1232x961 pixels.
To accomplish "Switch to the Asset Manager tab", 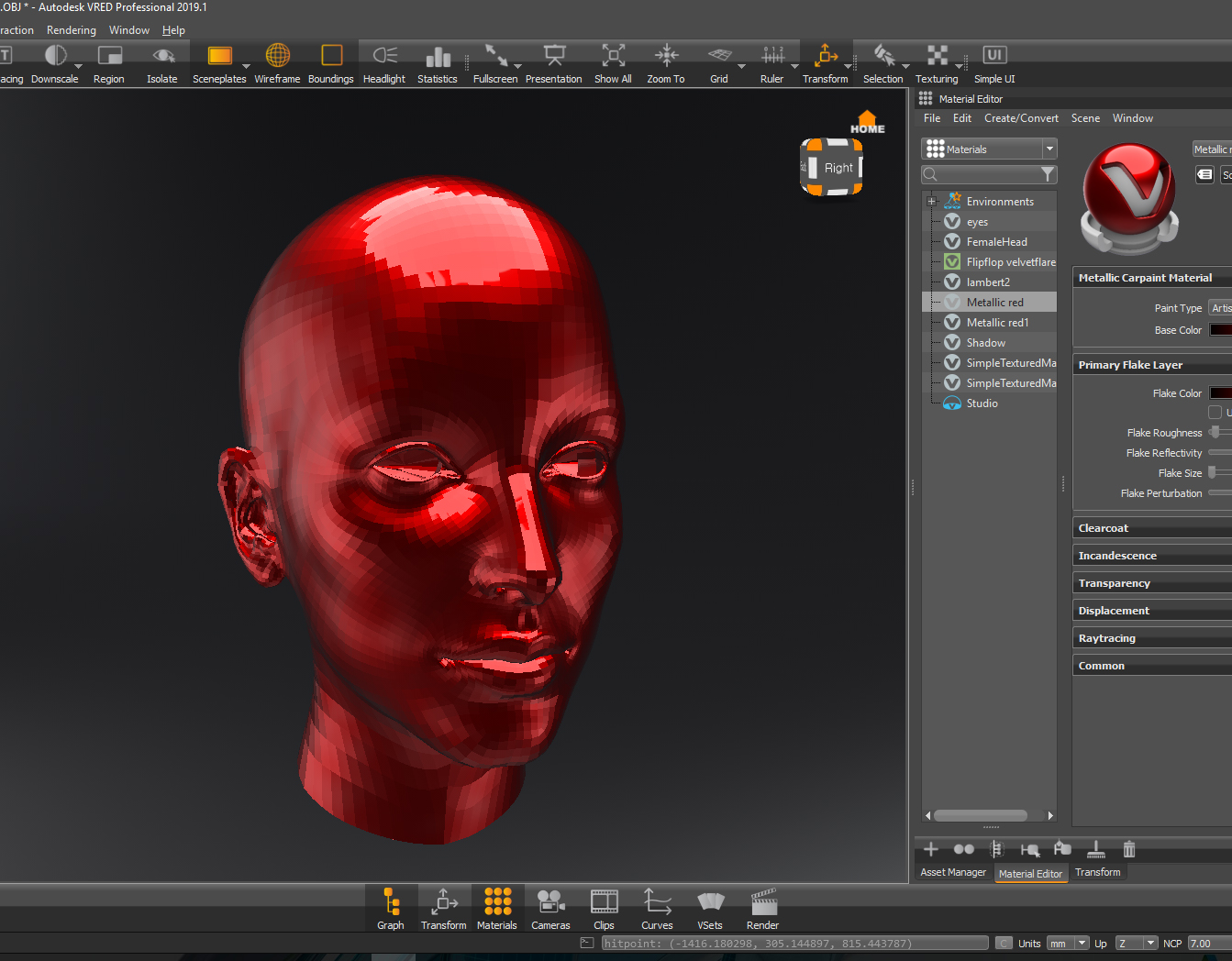I will (x=953, y=873).
